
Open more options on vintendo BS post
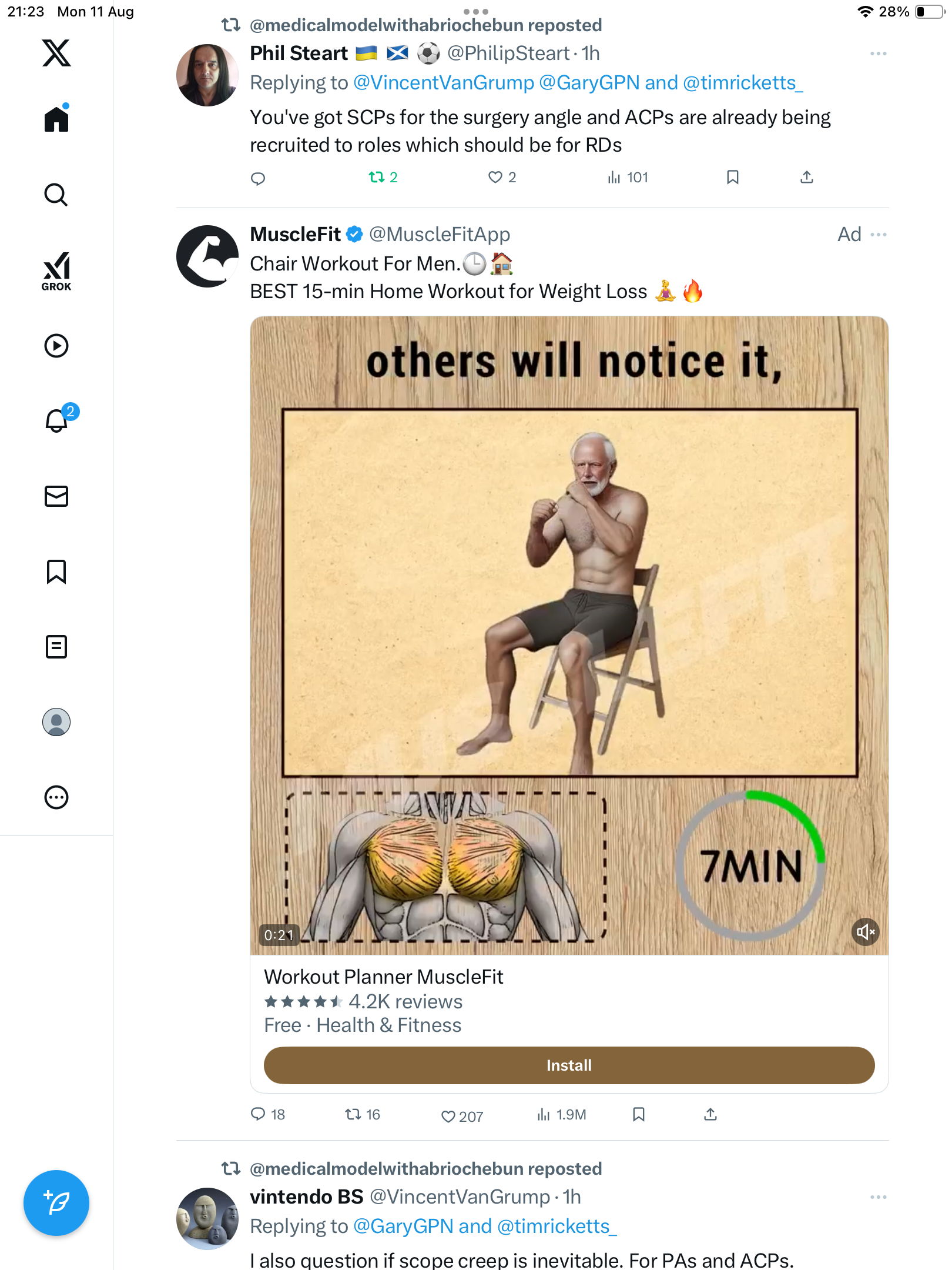coord(878,1197)
